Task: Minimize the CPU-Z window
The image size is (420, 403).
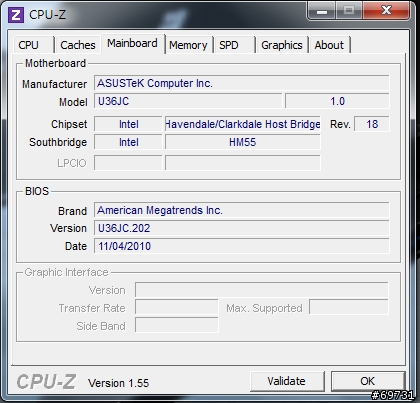Action: click(x=322, y=11)
